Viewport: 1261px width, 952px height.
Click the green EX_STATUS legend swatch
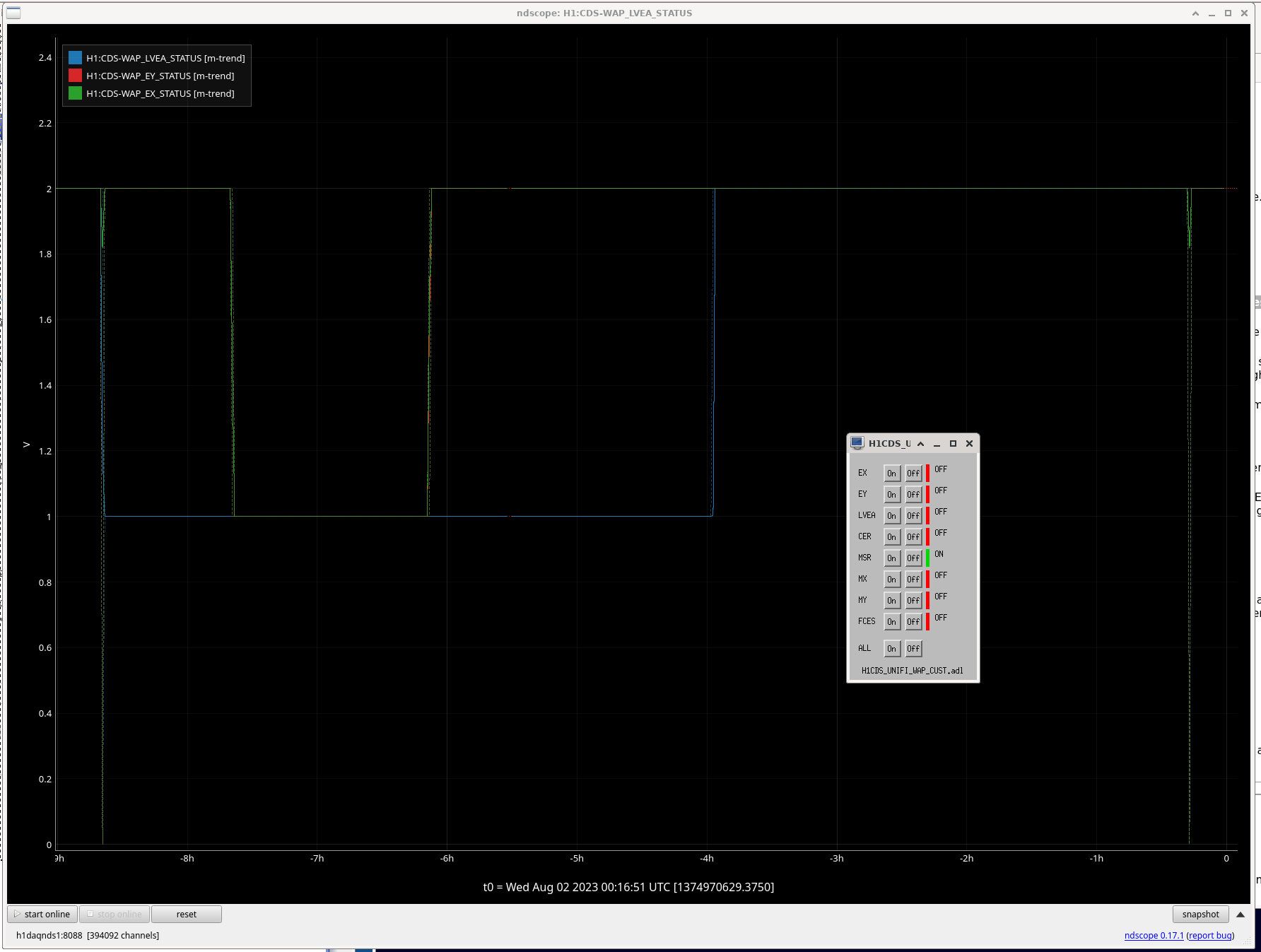click(75, 93)
